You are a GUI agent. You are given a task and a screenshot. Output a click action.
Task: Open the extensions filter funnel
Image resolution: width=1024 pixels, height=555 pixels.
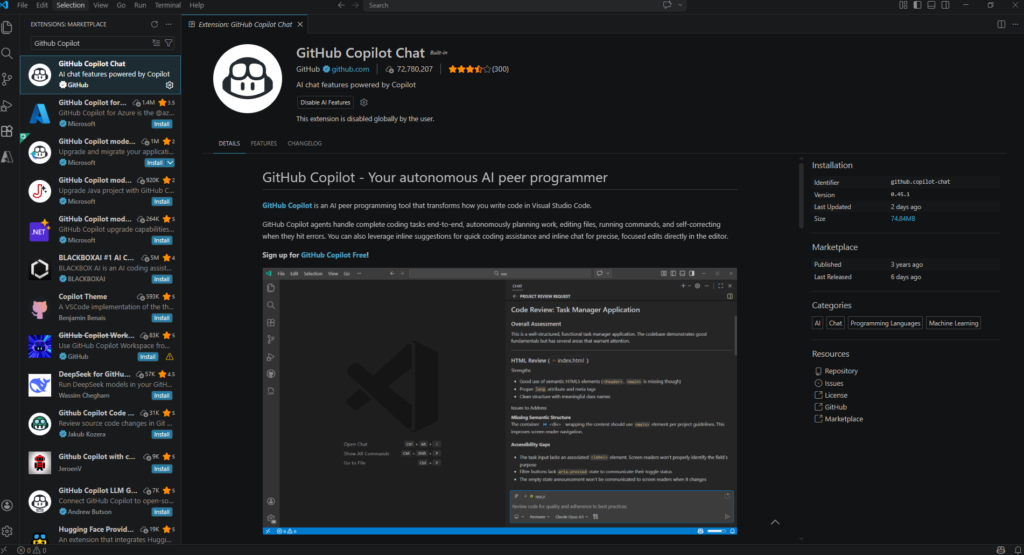(168, 43)
